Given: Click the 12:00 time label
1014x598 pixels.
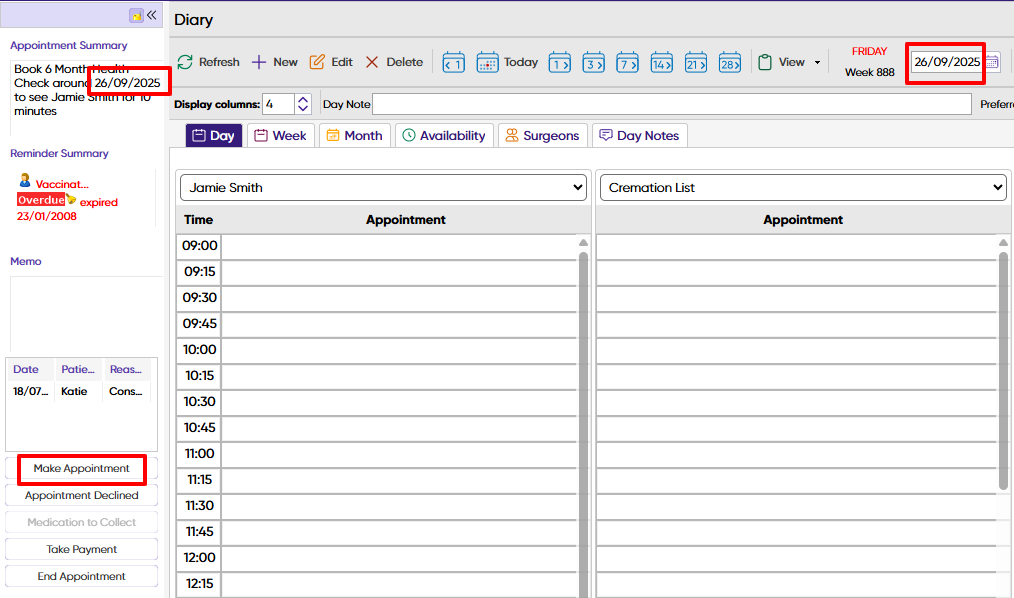Looking at the screenshot, I should tap(199, 557).
